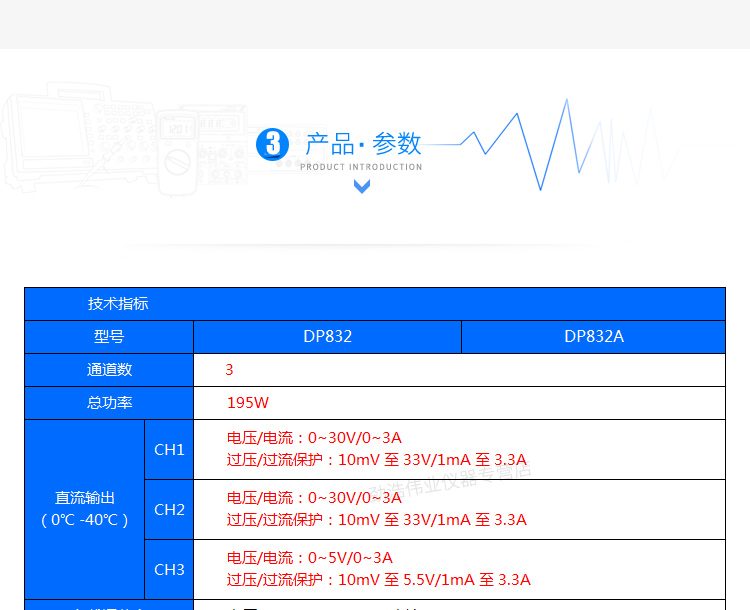The height and width of the screenshot is (610, 750).
Task: Select the 型号 label cell
Action: pyautogui.click(x=109, y=337)
